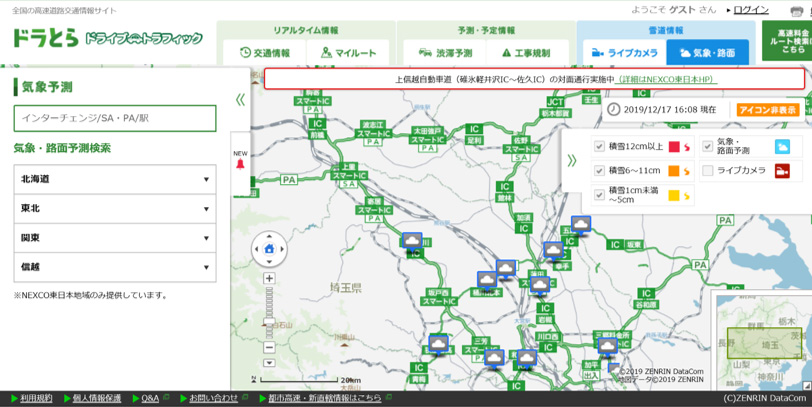
Task: Open the 交通情報 traffic info tab
Action: coord(265,53)
